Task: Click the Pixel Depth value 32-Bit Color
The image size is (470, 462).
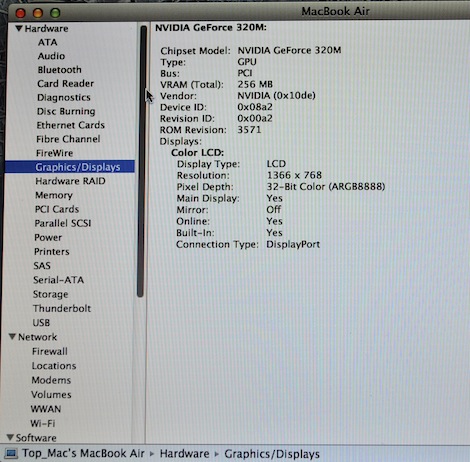Action: (326, 186)
